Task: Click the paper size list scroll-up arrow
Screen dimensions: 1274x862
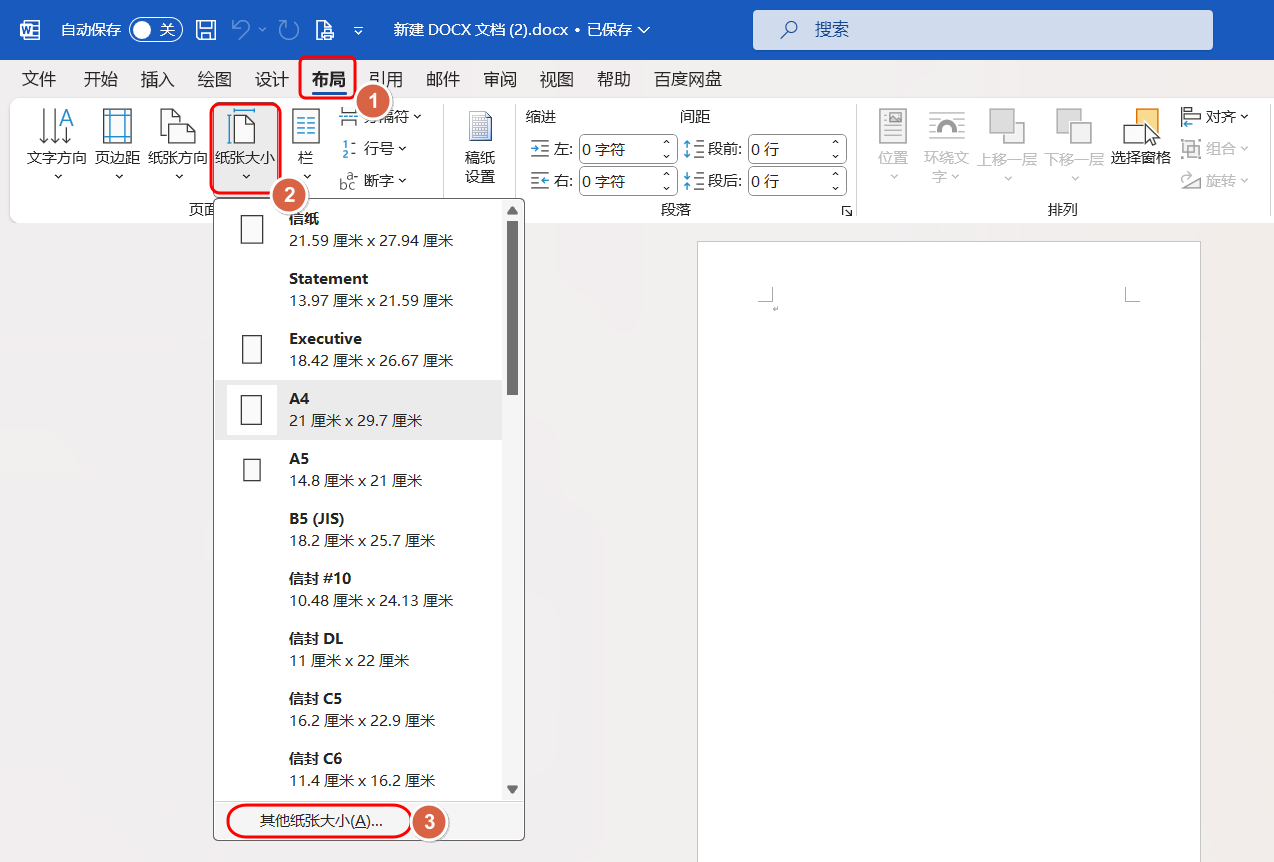Action: point(513,211)
